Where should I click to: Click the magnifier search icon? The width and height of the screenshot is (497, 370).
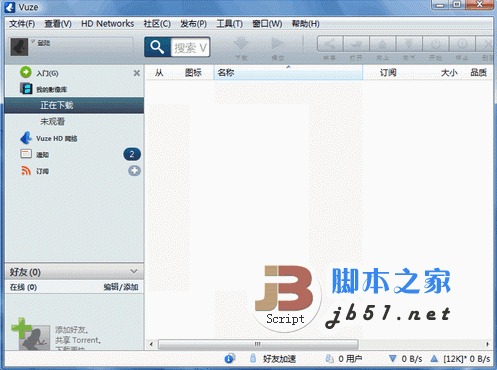157,47
